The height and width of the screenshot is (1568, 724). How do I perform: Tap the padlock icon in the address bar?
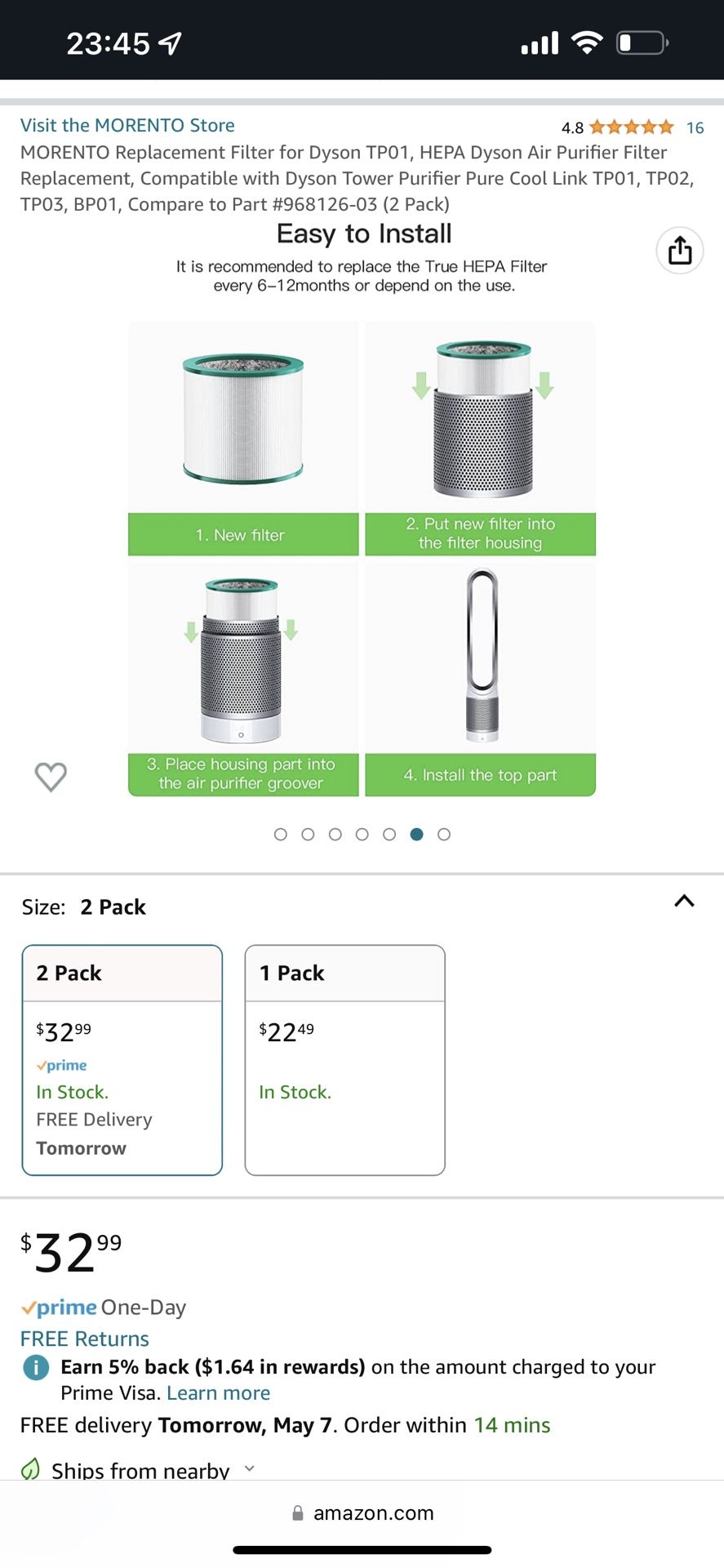(298, 1512)
